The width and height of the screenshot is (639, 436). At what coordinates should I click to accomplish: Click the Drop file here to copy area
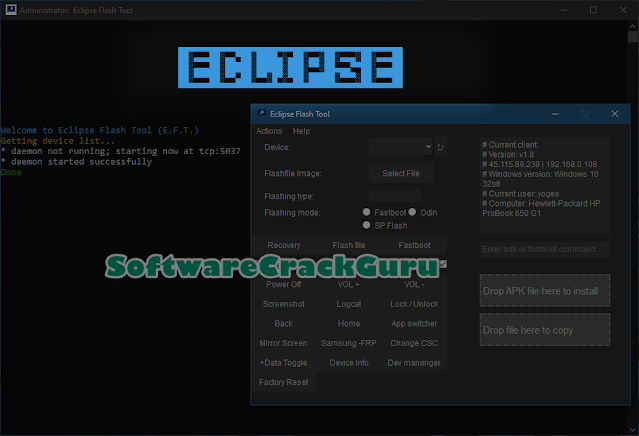point(545,330)
